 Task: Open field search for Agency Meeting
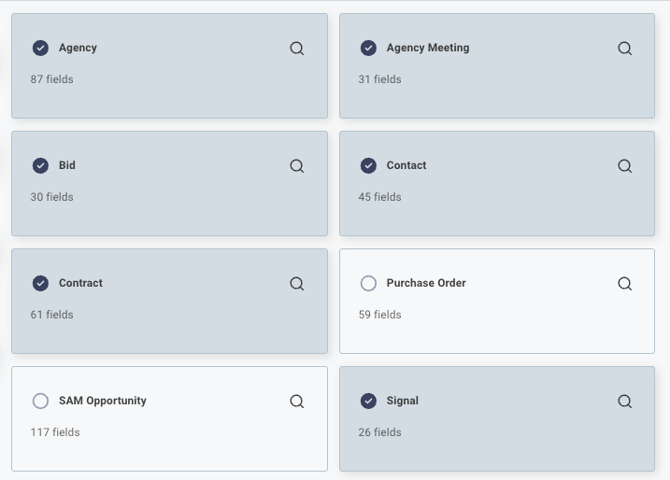pos(625,48)
